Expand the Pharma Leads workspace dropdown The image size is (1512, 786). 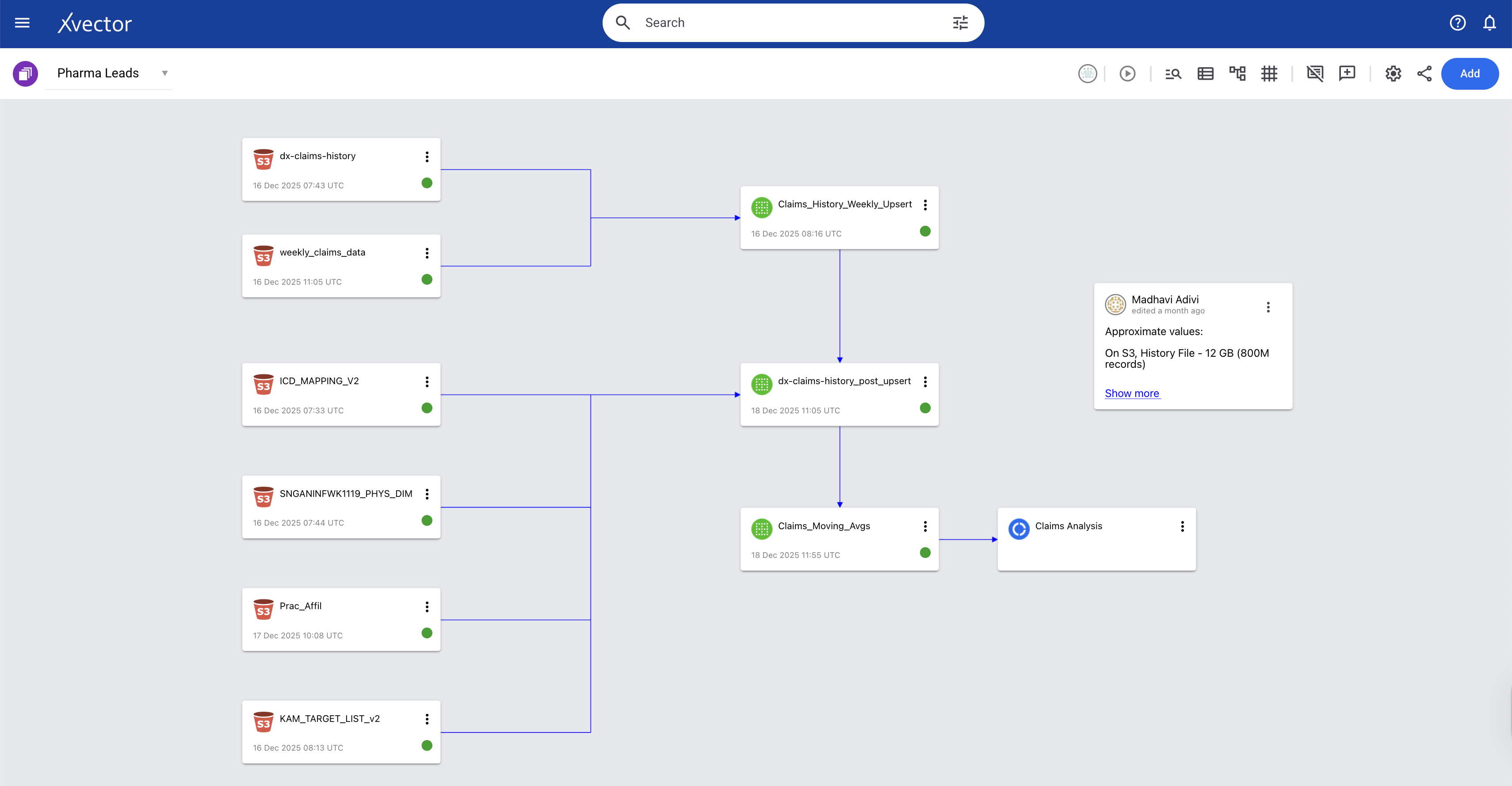pos(164,73)
